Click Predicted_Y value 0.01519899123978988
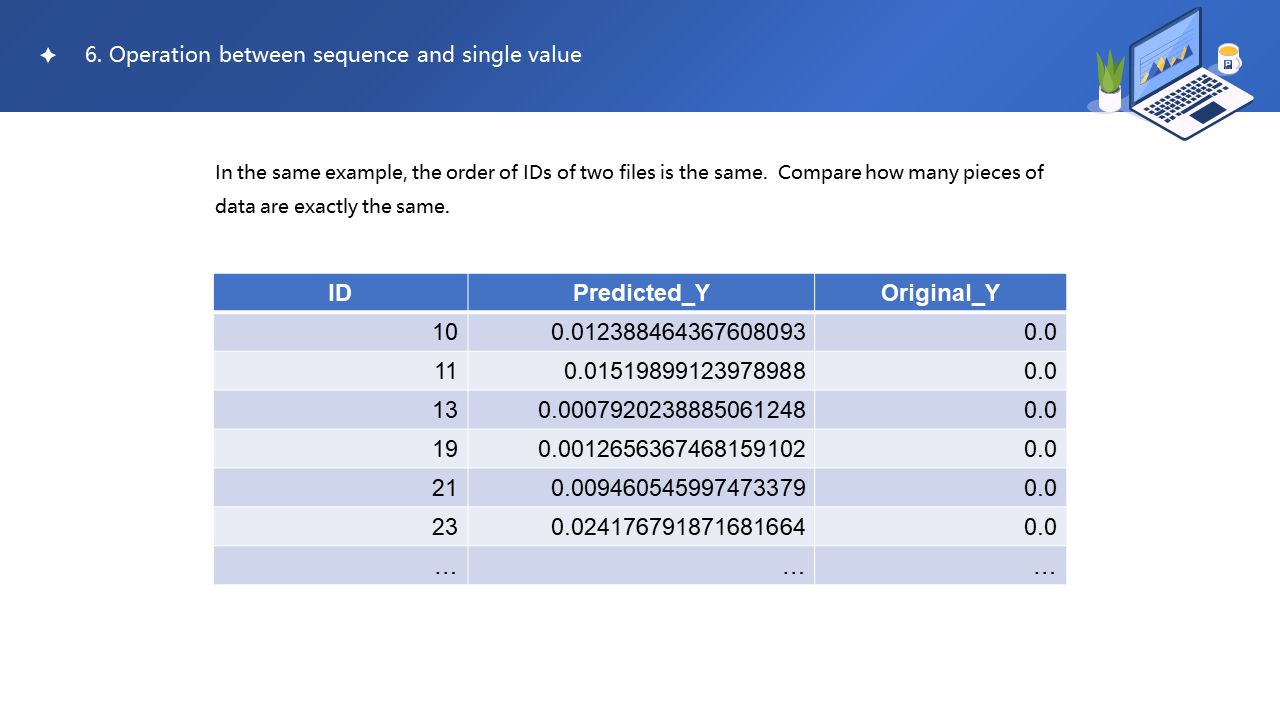Viewport: 1280px width, 720px height. 684,371
